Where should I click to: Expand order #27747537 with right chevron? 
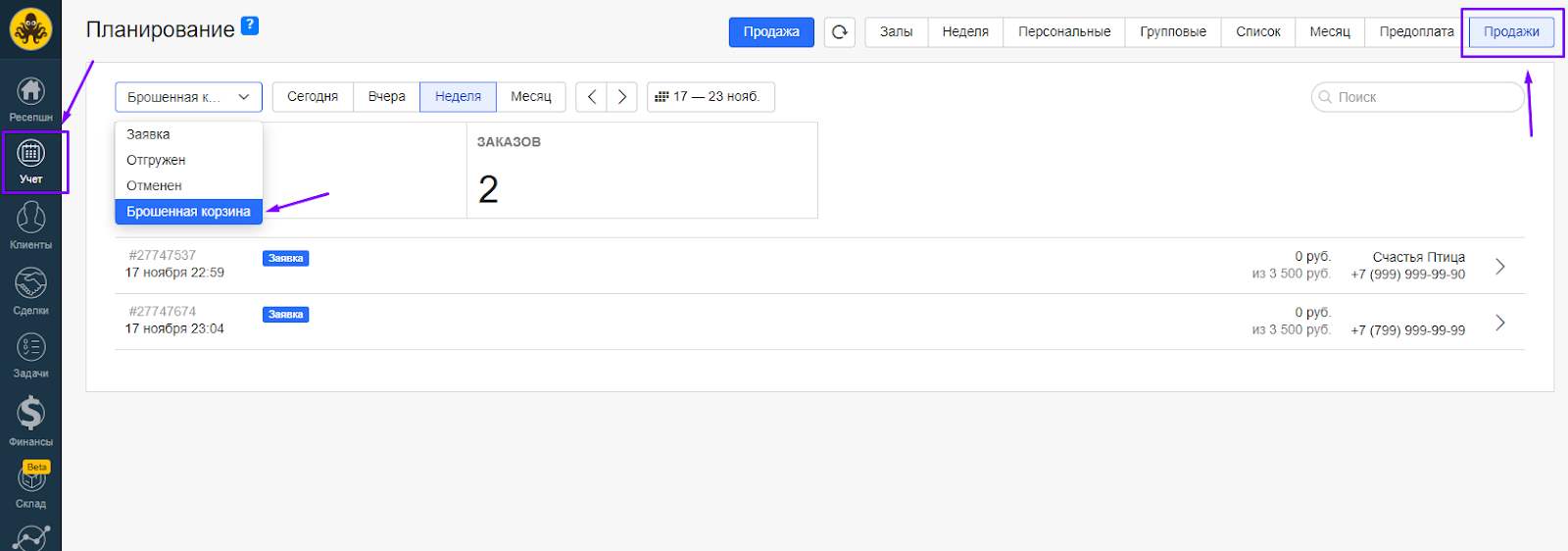coord(1499,266)
